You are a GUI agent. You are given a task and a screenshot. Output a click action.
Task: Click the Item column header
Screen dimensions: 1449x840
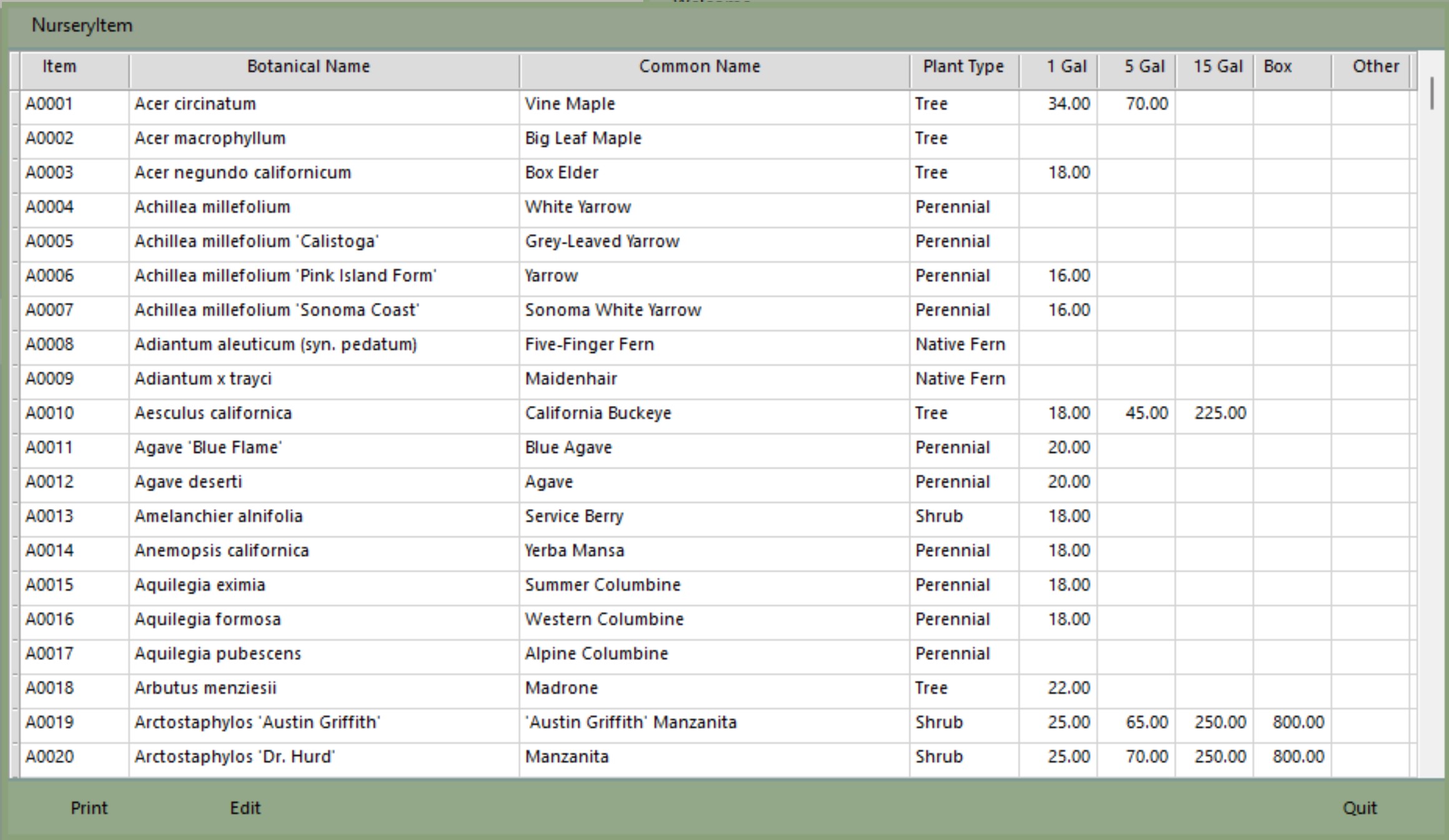[x=59, y=67]
